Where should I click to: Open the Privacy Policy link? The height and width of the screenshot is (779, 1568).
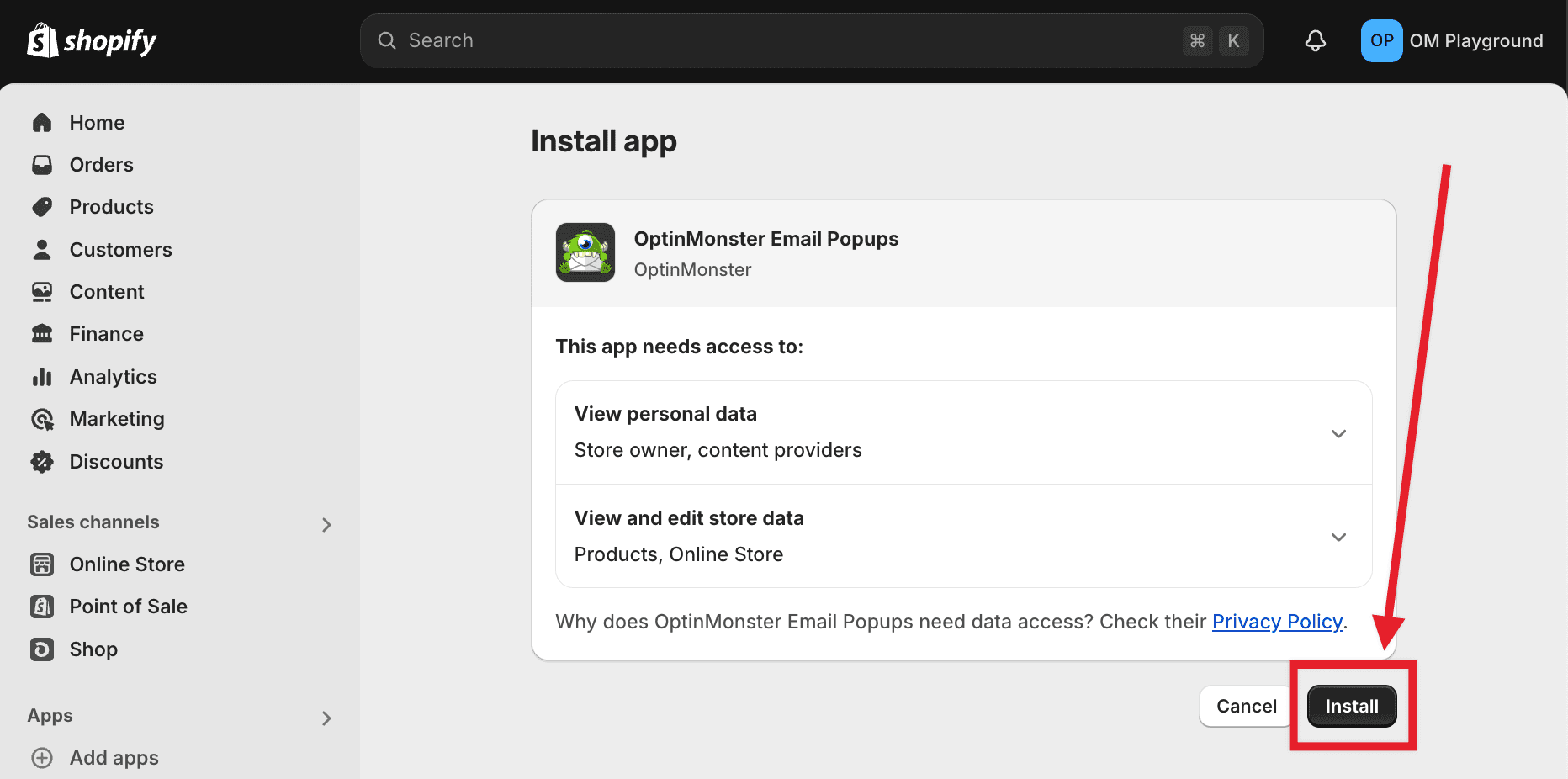click(1277, 622)
